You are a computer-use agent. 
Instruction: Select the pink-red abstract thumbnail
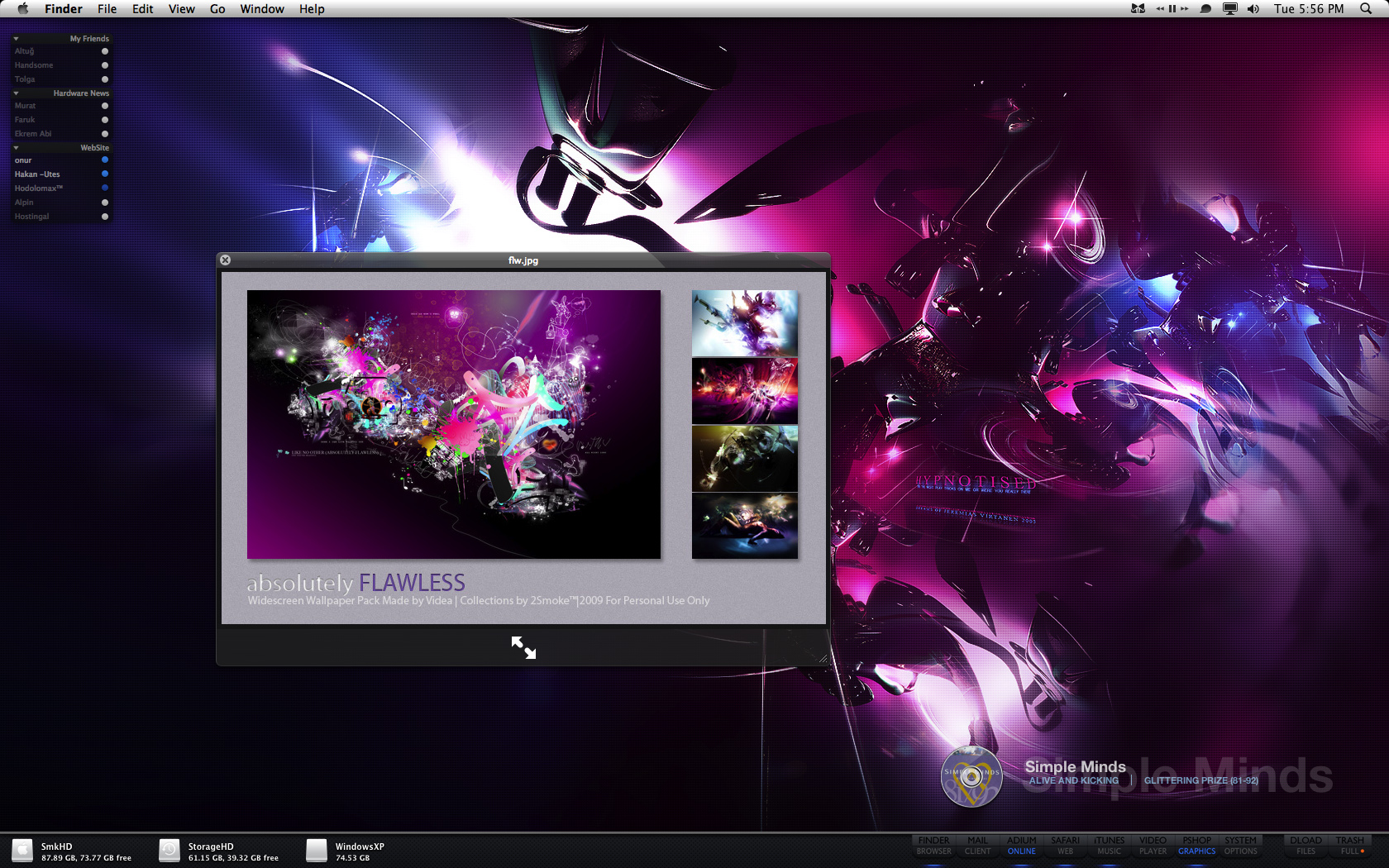tap(745, 391)
